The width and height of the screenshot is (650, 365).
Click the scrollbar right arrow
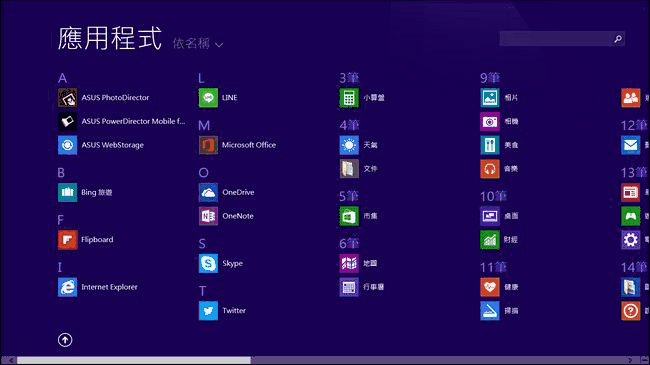click(x=630, y=360)
